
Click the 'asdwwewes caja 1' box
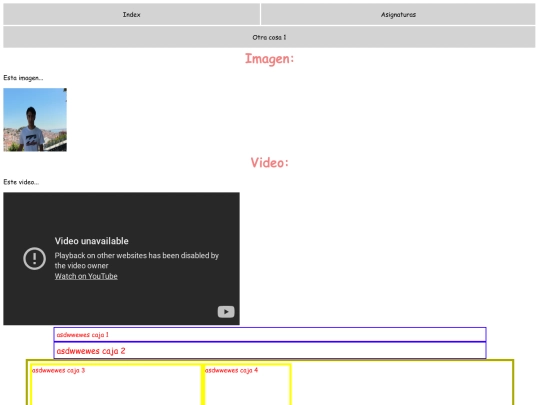tap(270, 334)
